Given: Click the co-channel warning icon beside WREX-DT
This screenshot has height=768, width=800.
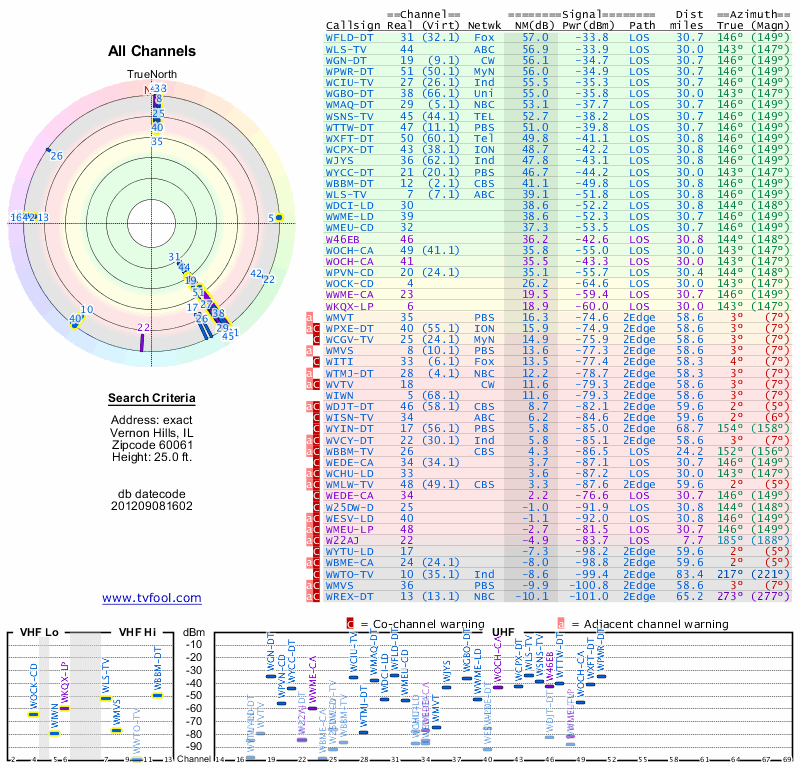Looking at the screenshot, I should 318,597.
